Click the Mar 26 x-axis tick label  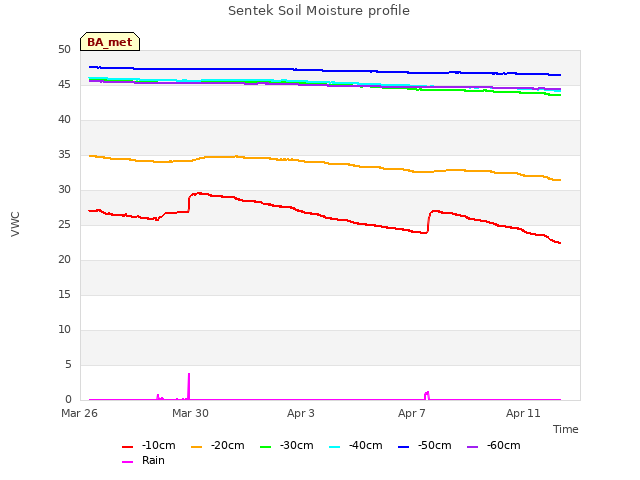79,413
